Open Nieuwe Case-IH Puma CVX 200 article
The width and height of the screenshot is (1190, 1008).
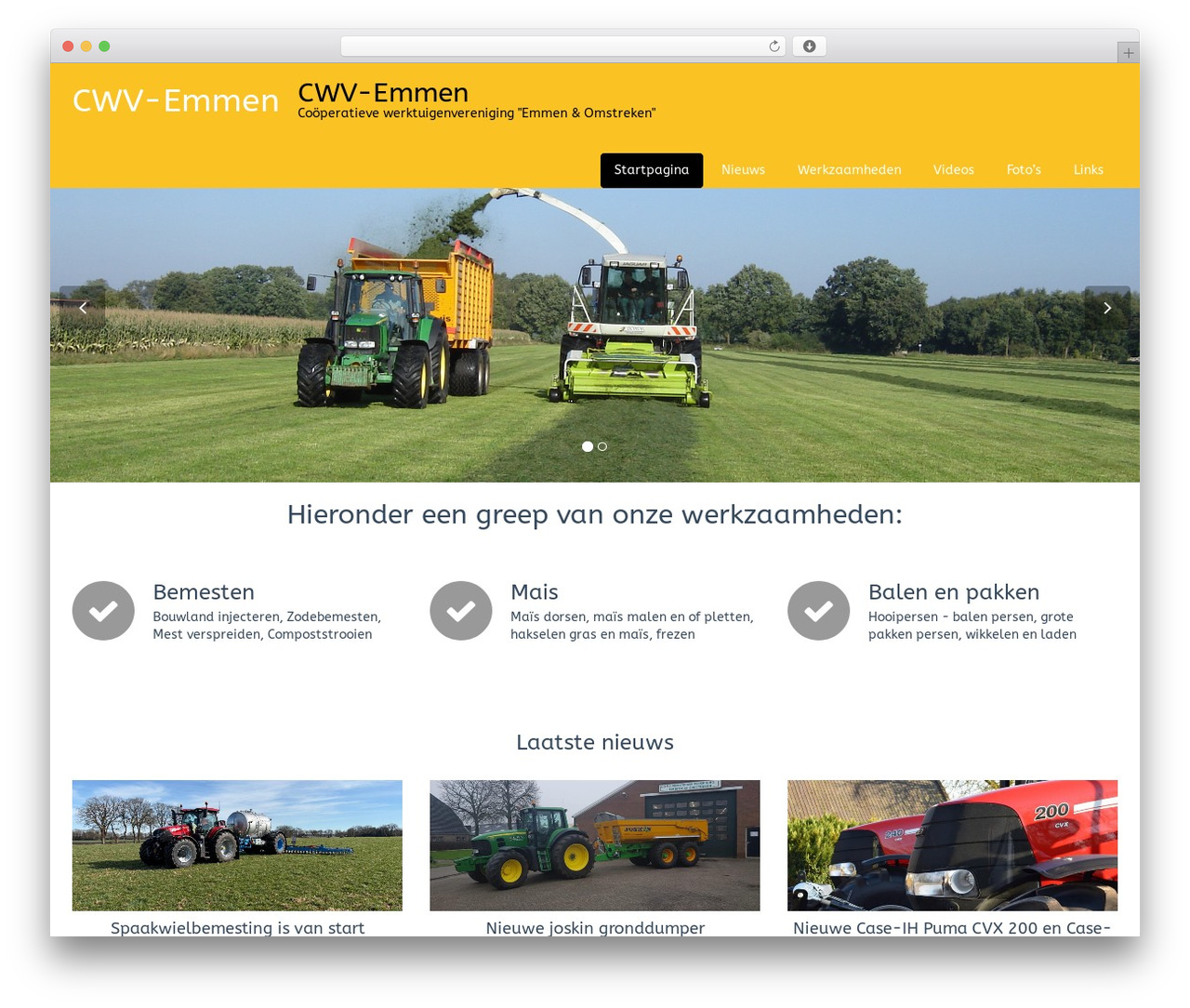click(952, 927)
